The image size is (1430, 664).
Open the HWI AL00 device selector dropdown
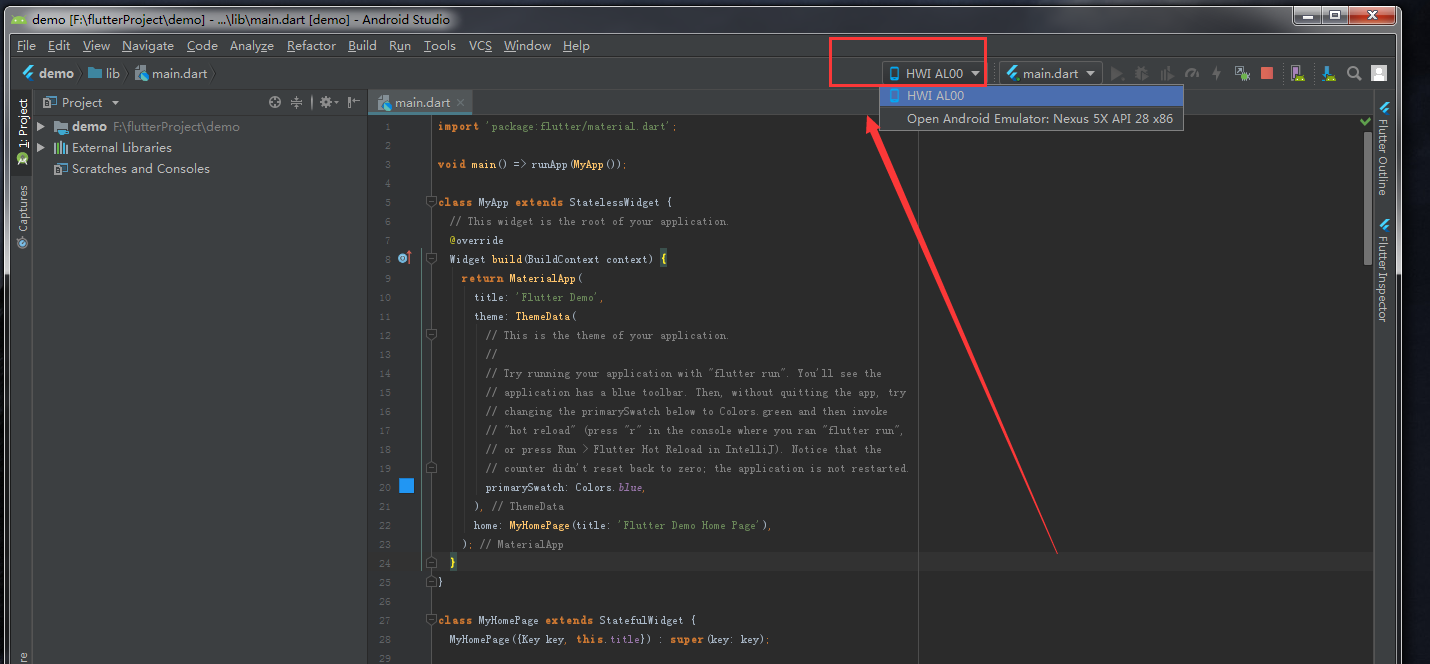[934, 73]
